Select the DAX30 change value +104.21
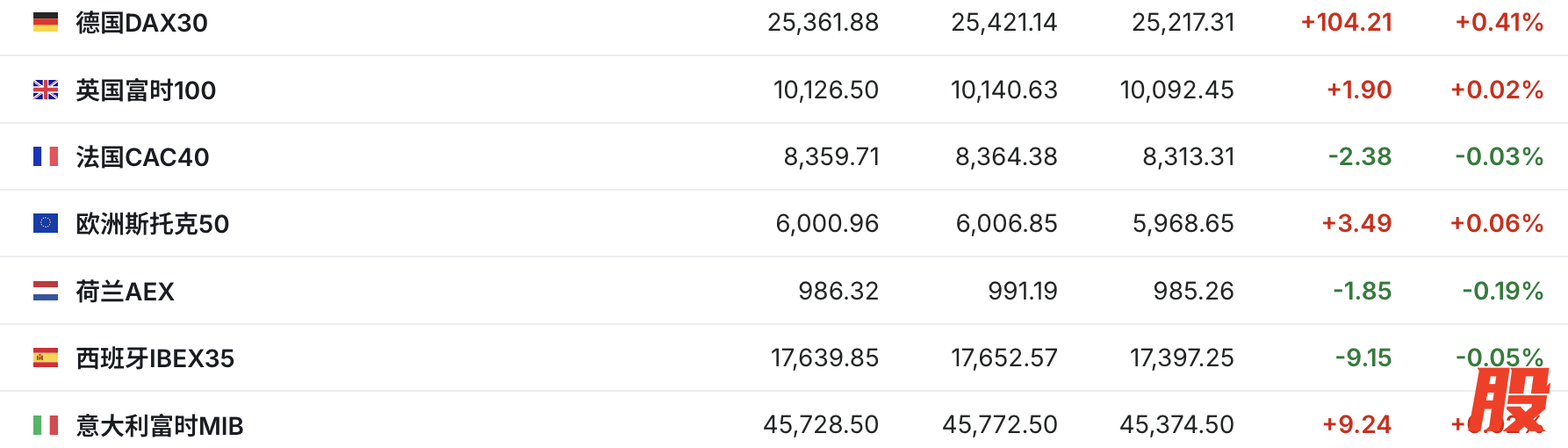This screenshot has width=1568, height=448. click(x=1347, y=23)
